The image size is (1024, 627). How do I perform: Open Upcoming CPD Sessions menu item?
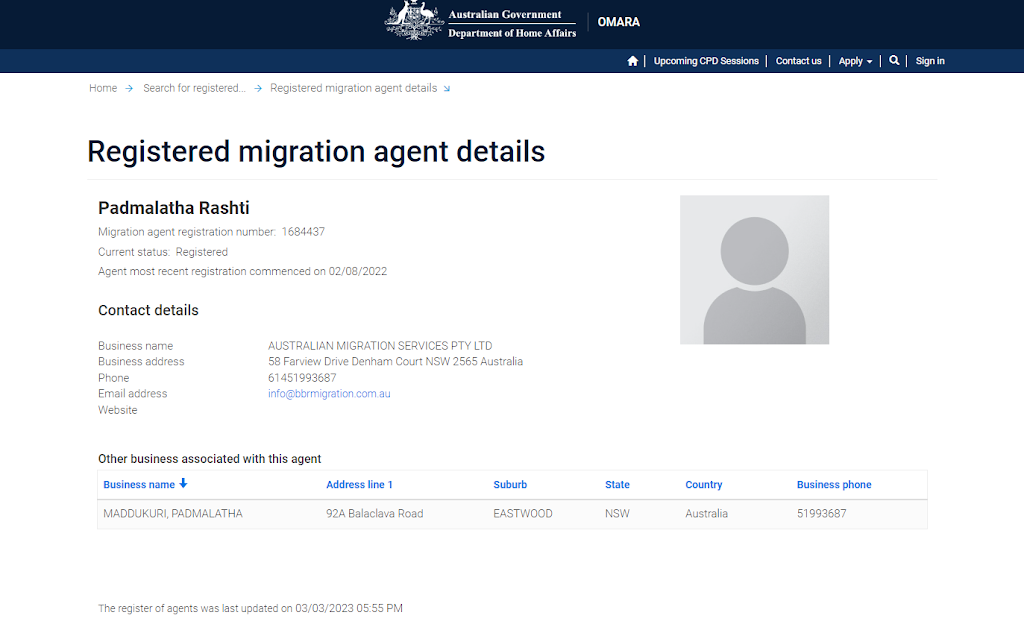[706, 61]
